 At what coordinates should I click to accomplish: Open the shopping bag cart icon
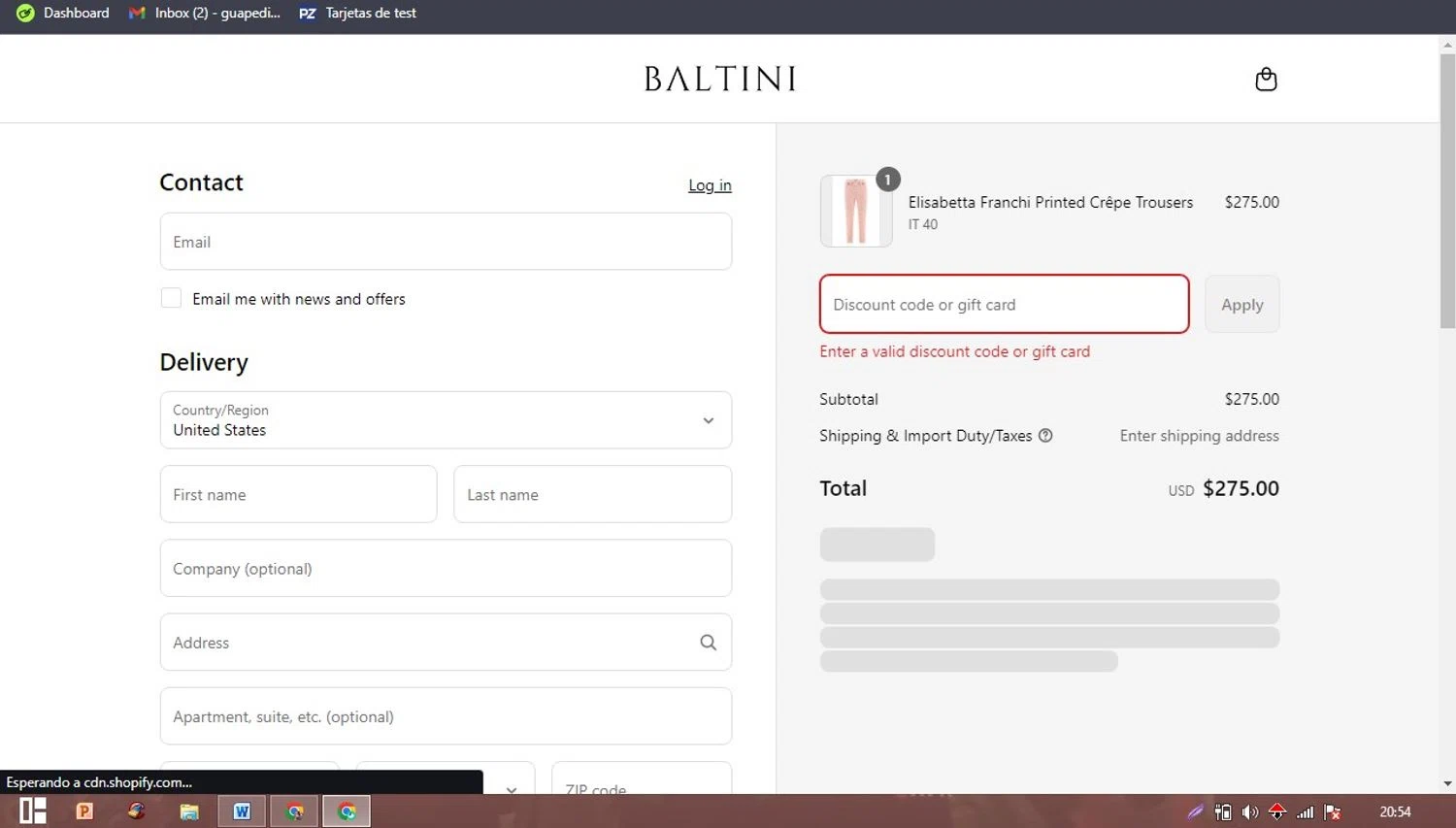[1266, 79]
